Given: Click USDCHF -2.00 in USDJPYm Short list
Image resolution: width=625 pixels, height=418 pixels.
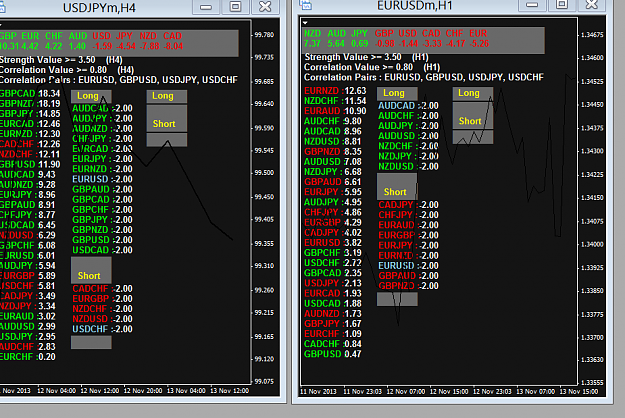Looking at the screenshot, I should 102,329.
